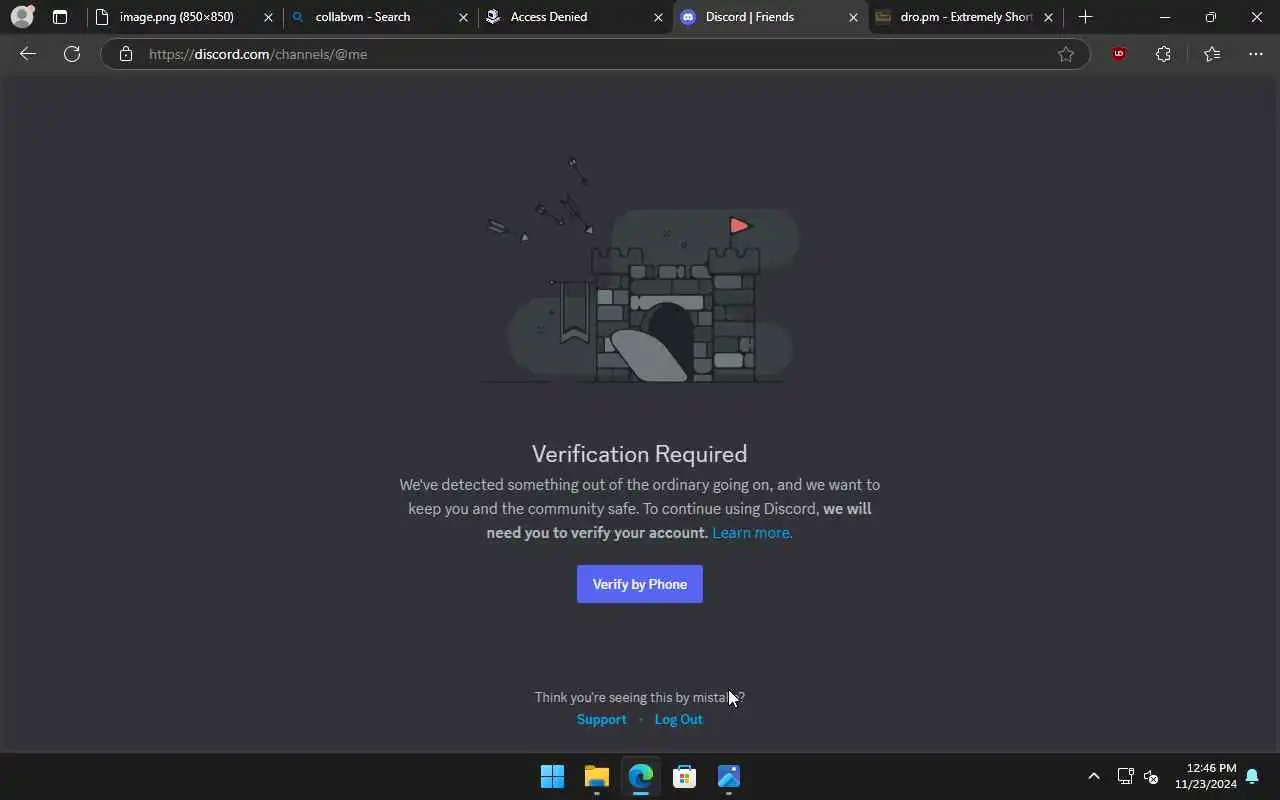Close the dro.pm tab
This screenshot has height=800, width=1280.
(1048, 17)
